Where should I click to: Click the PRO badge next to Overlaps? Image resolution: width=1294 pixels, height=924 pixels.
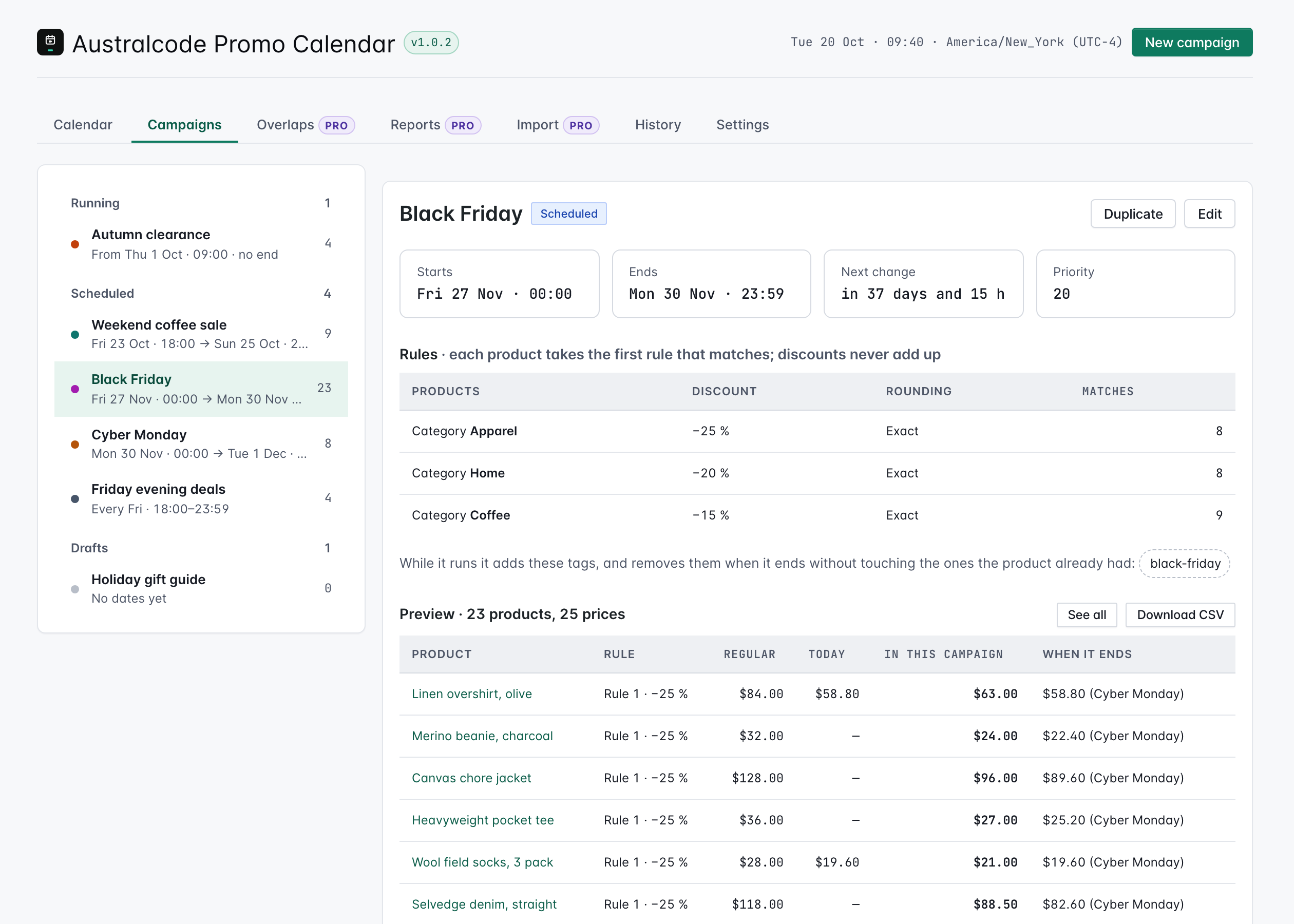[336, 125]
